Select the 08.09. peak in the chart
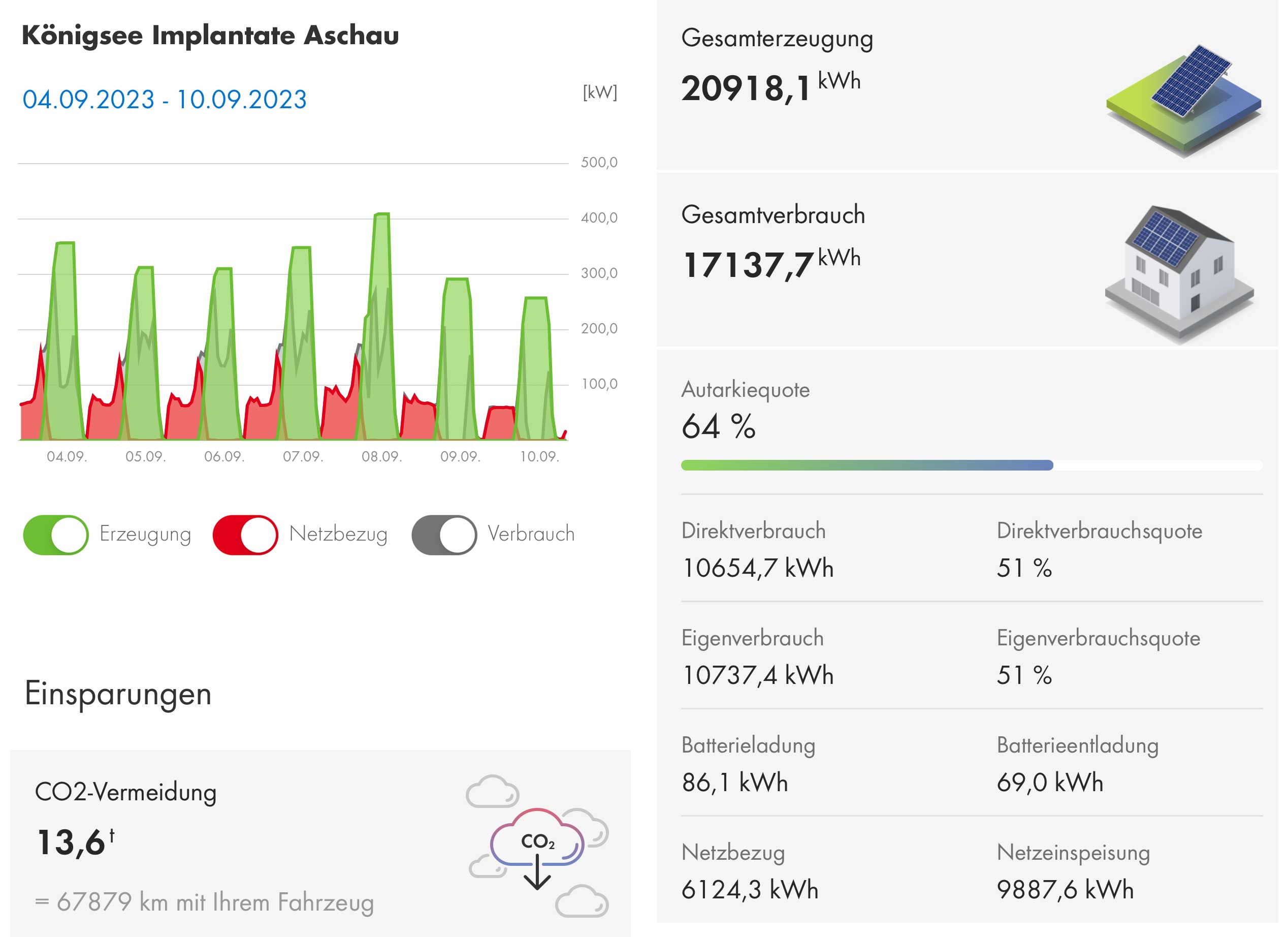This screenshot has width=1288, height=937. (x=381, y=216)
